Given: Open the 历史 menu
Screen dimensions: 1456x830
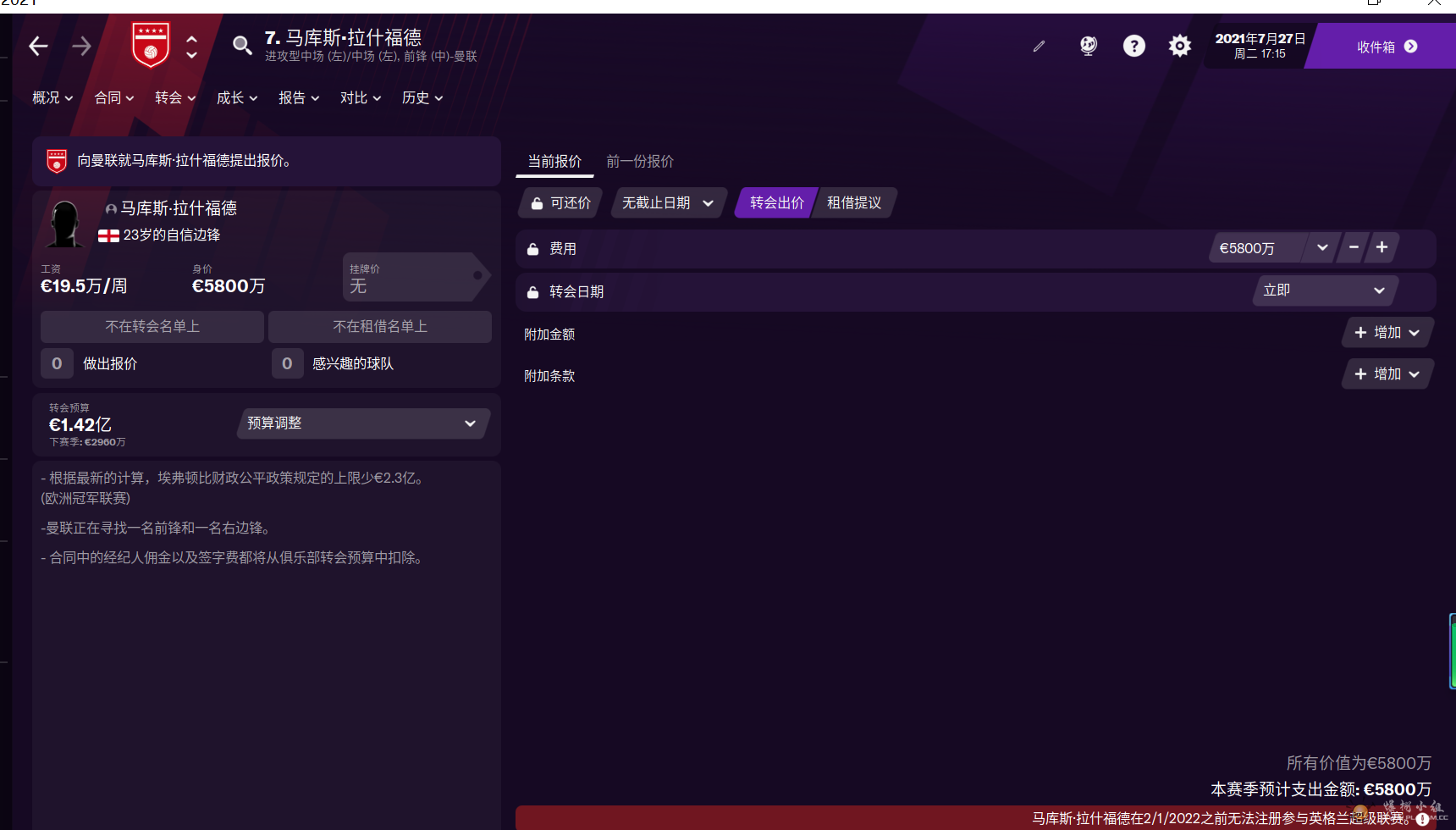Looking at the screenshot, I should (x=422, y=98).
